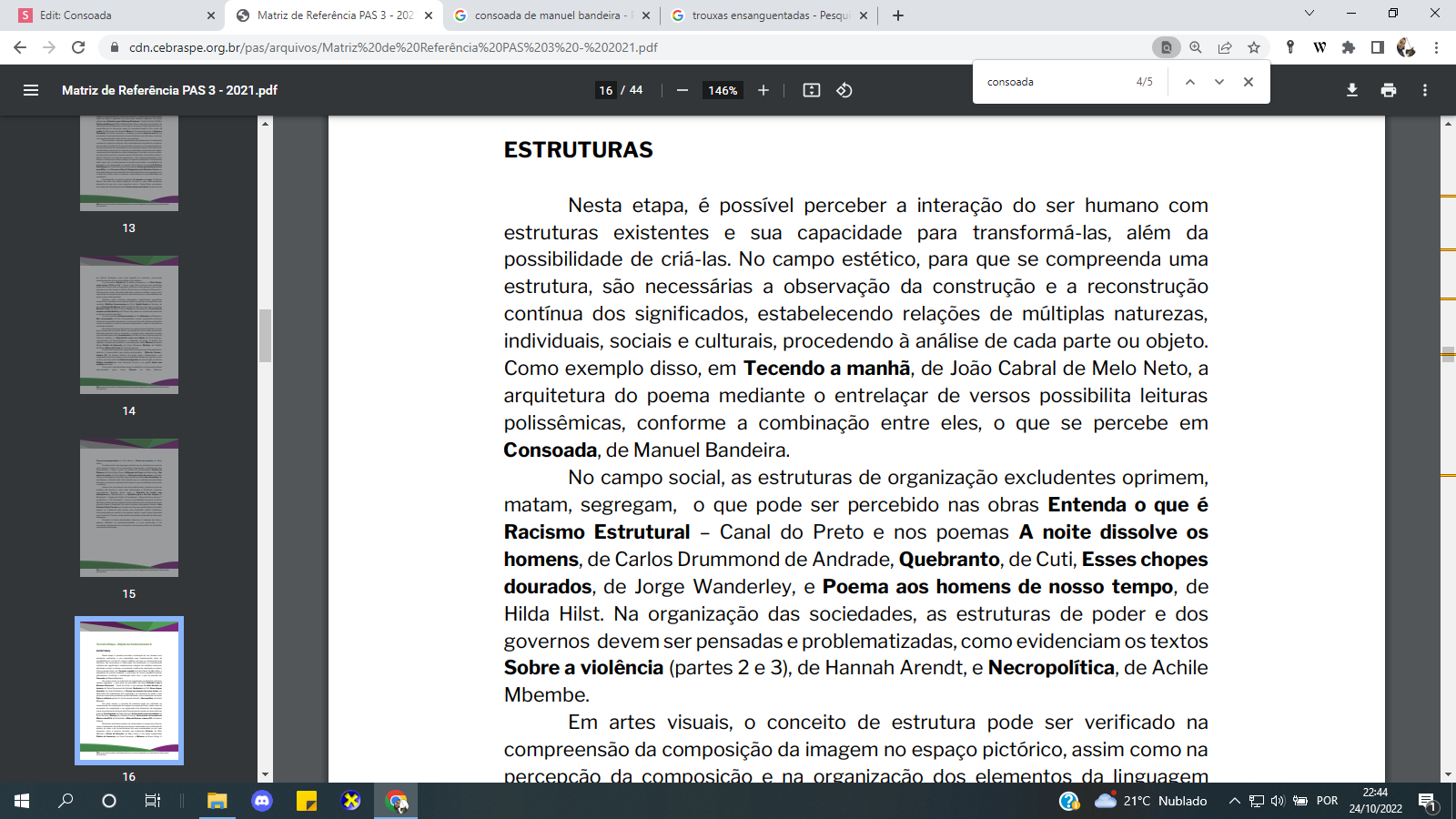
Task: Select page 14 thumbnail
Action: [129, 325]
